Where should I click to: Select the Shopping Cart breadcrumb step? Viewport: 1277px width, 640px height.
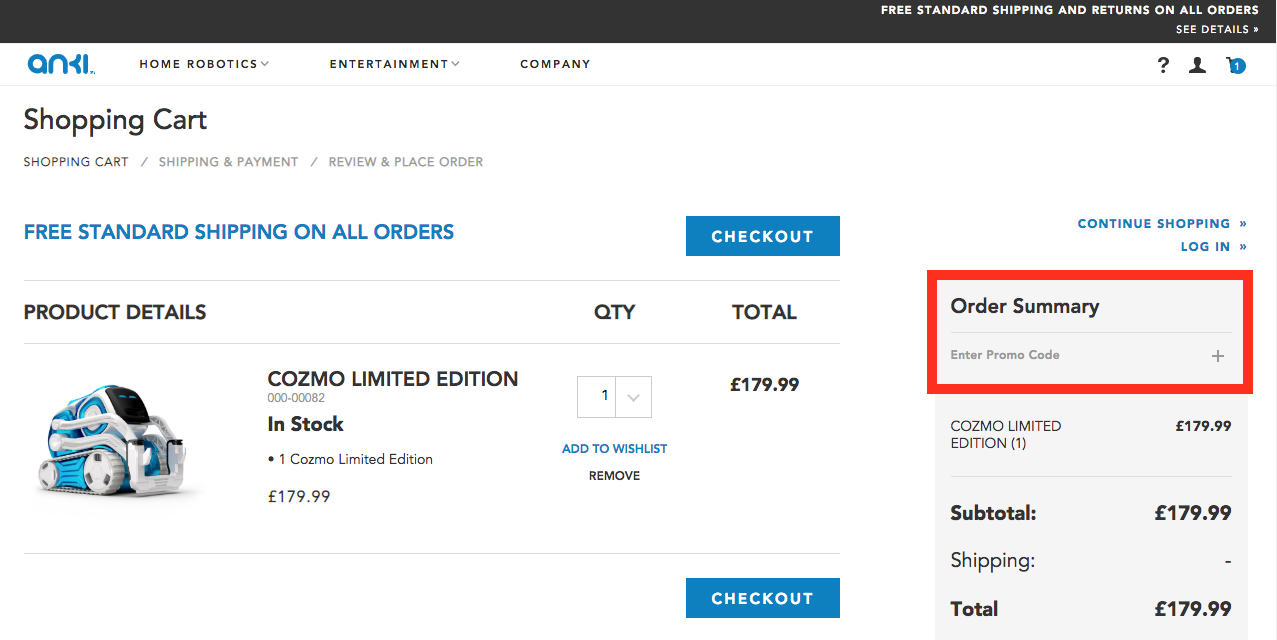(x=76, y=162)
